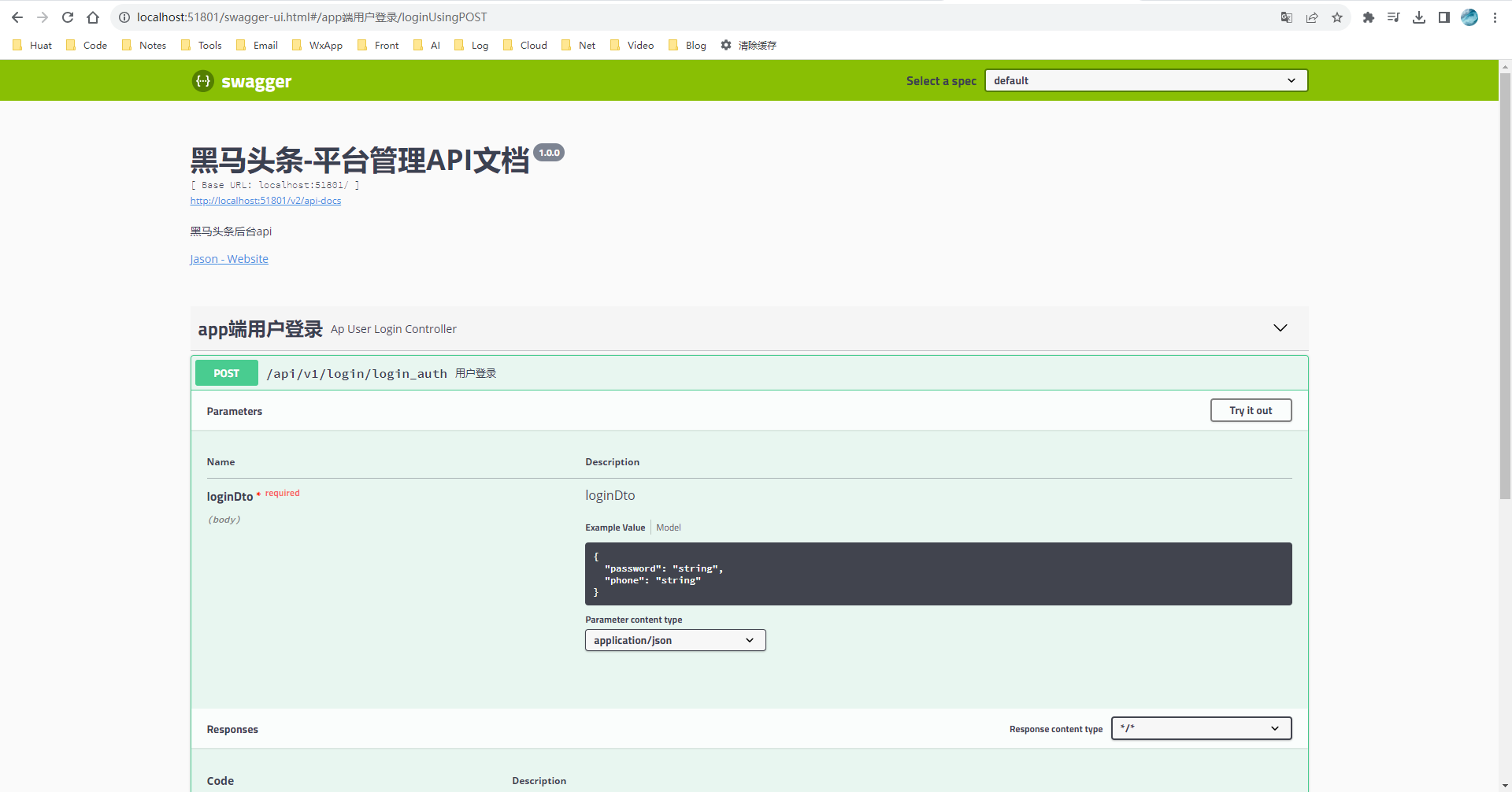Image resolution: width=1512 pixels, height=792 pixels.
Task: Open the Response content type dropdown
Action: pyautogui.click(x=1201, y=728)
